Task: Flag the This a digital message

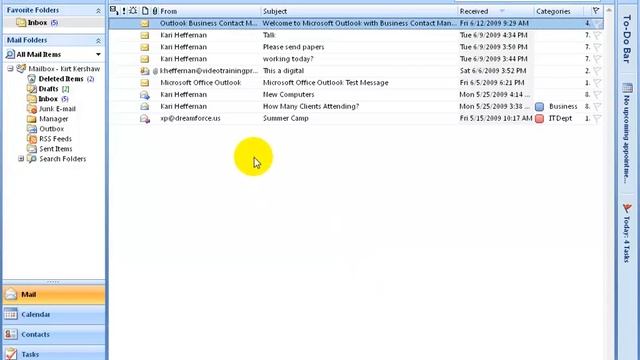Action: click(597, 71)
